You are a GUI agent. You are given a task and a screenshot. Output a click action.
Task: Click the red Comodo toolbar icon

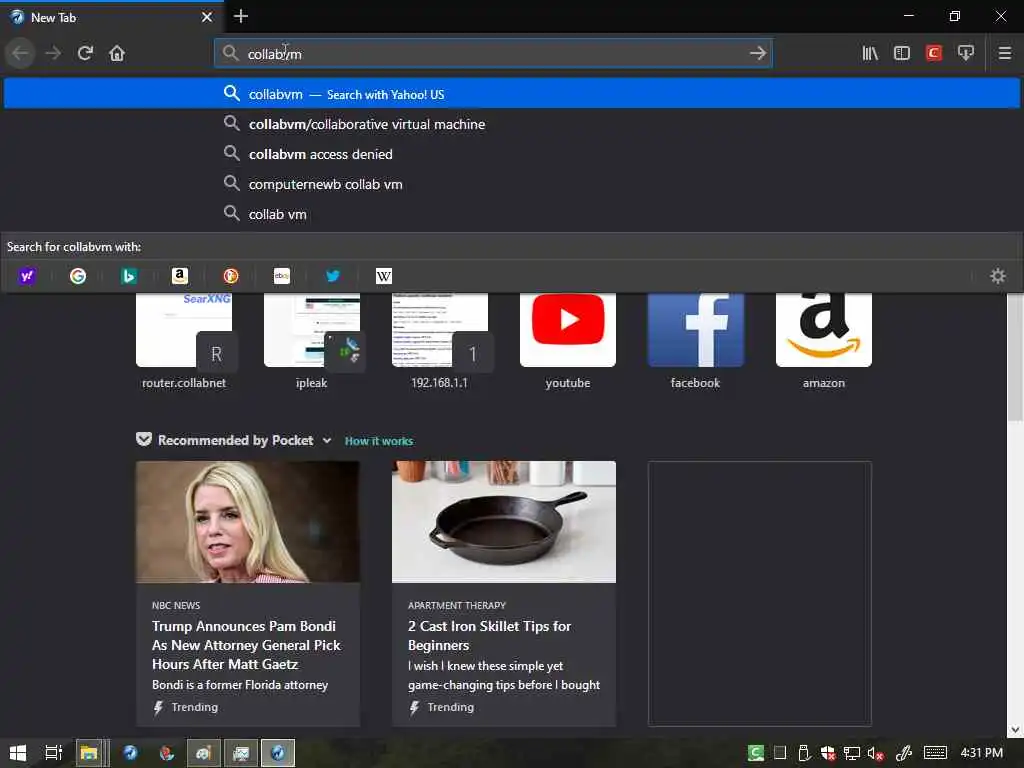[934, 53]
